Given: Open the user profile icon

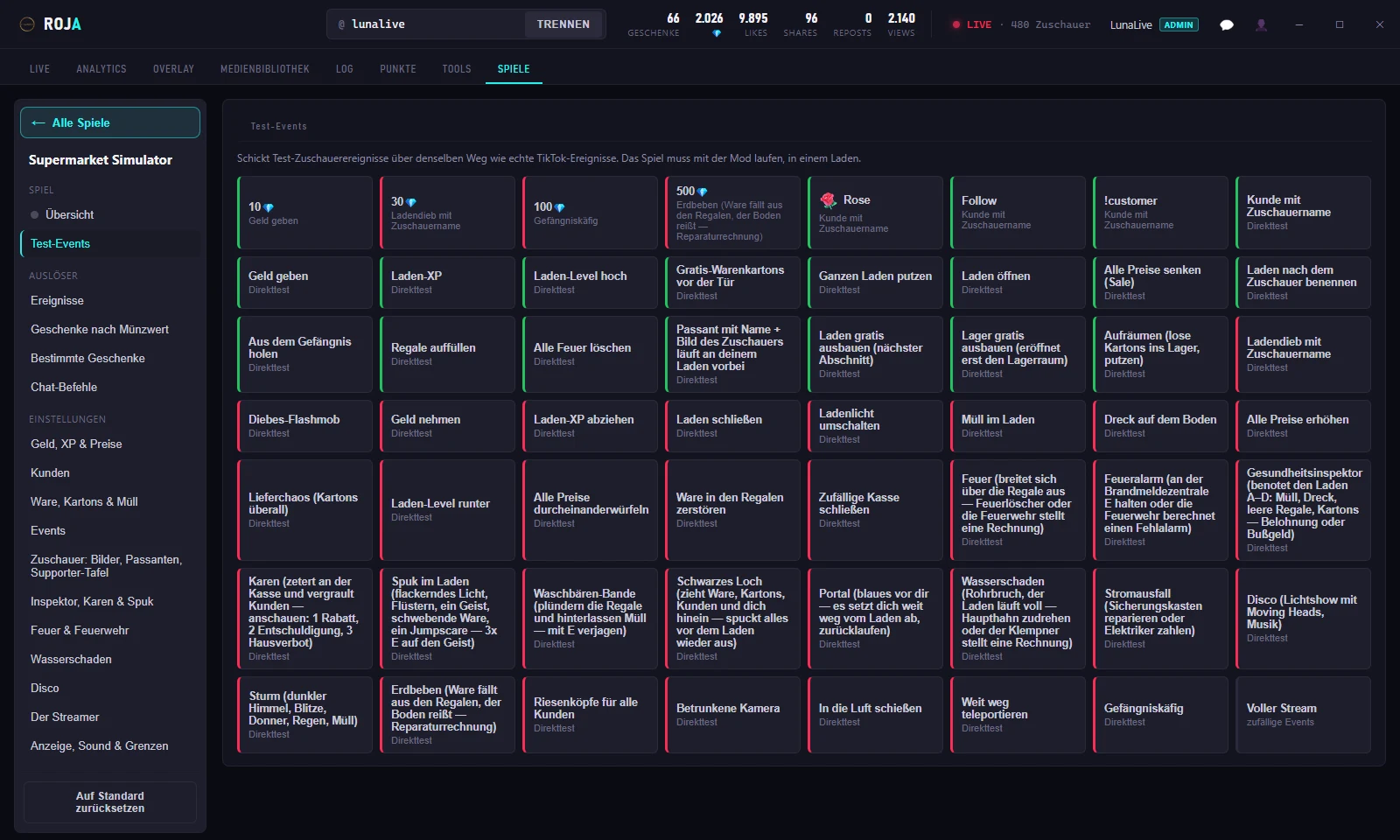Looking at the screenshot, I should (x=1261, y=24).
